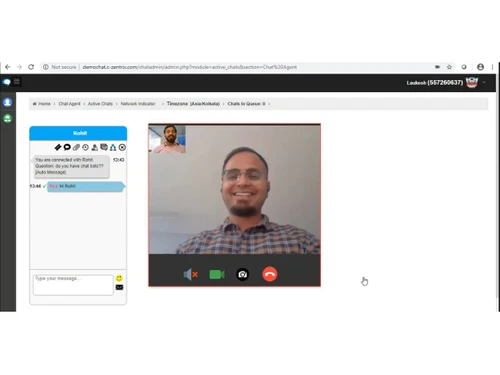Expand the user account dropdown chevron
The image size is (500, 375).
484,82
